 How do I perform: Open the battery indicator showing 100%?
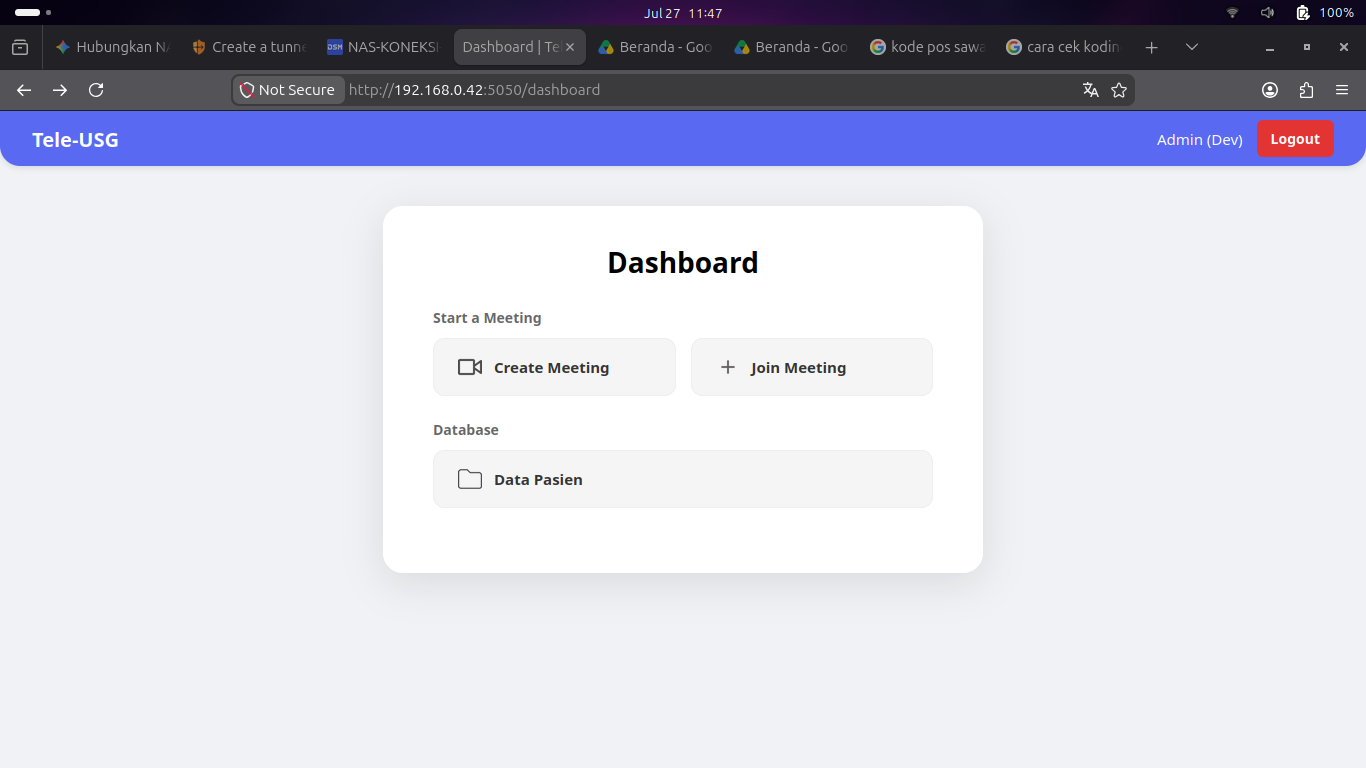(x=1325, y=13)
